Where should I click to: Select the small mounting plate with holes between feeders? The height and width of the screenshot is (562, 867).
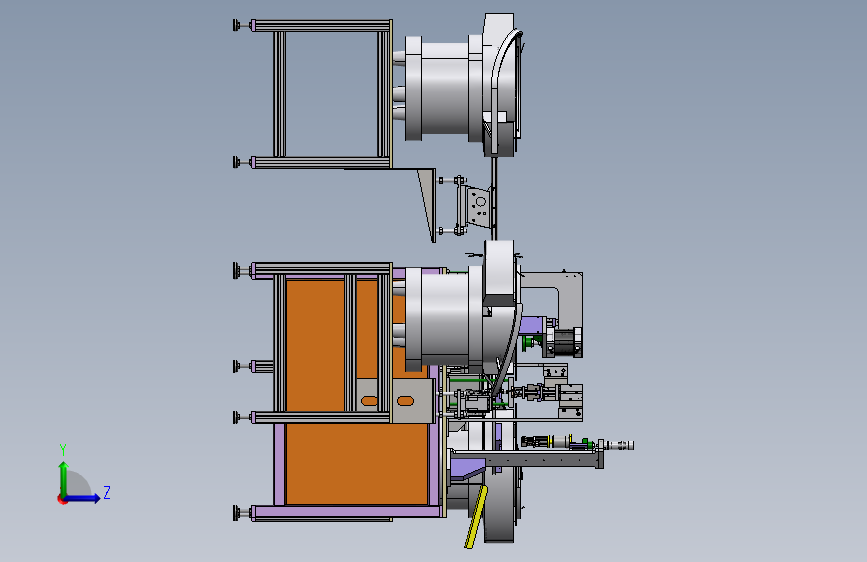[x=479, y=206]
